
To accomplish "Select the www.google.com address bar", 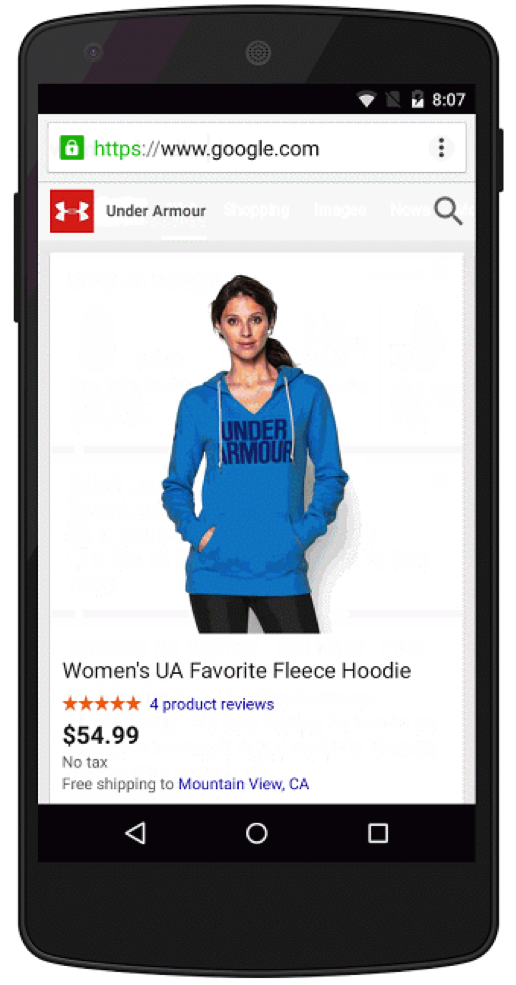I will pyautogui.click(x=256, y=148).
